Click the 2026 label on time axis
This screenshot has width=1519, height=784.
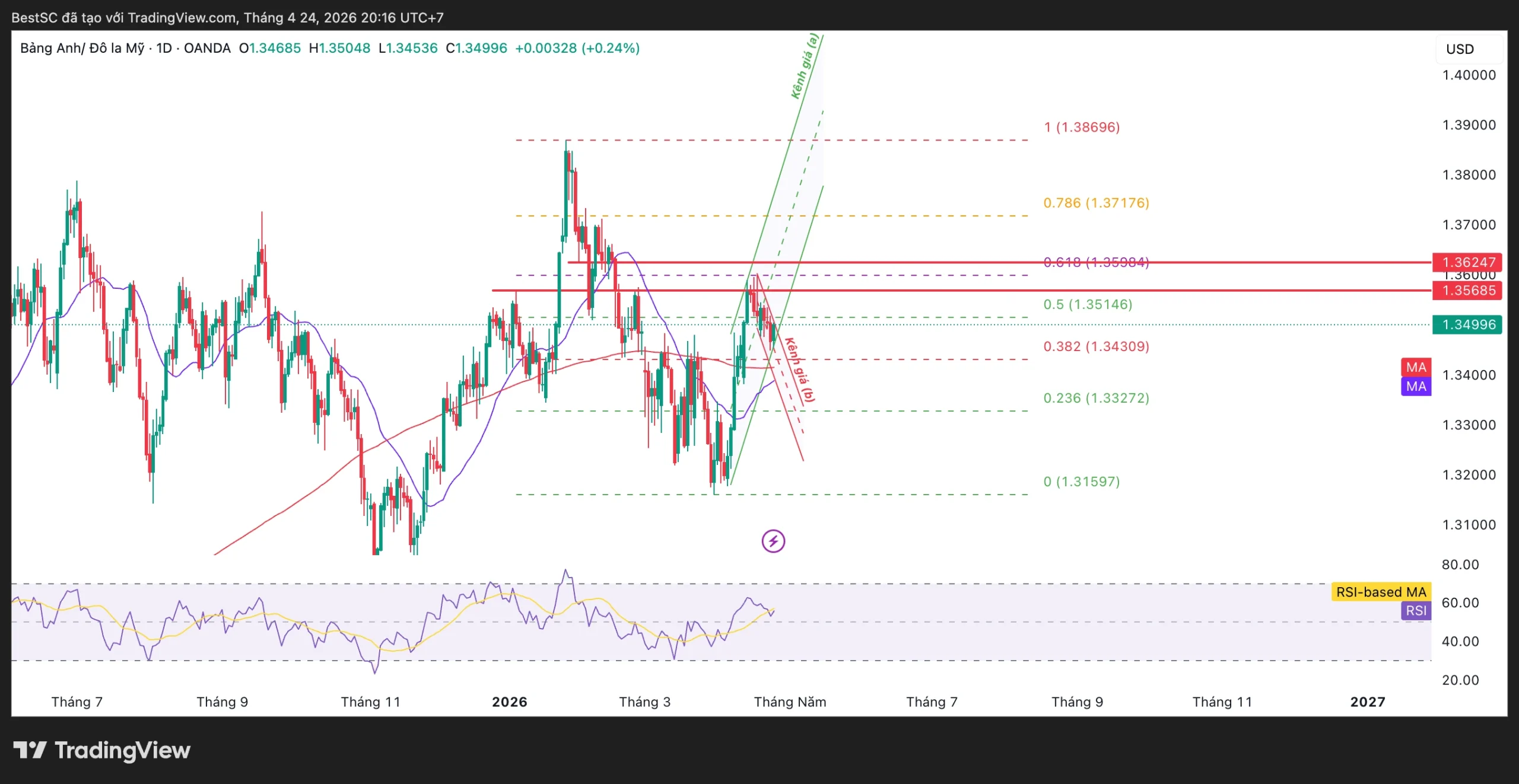(509, 702)
